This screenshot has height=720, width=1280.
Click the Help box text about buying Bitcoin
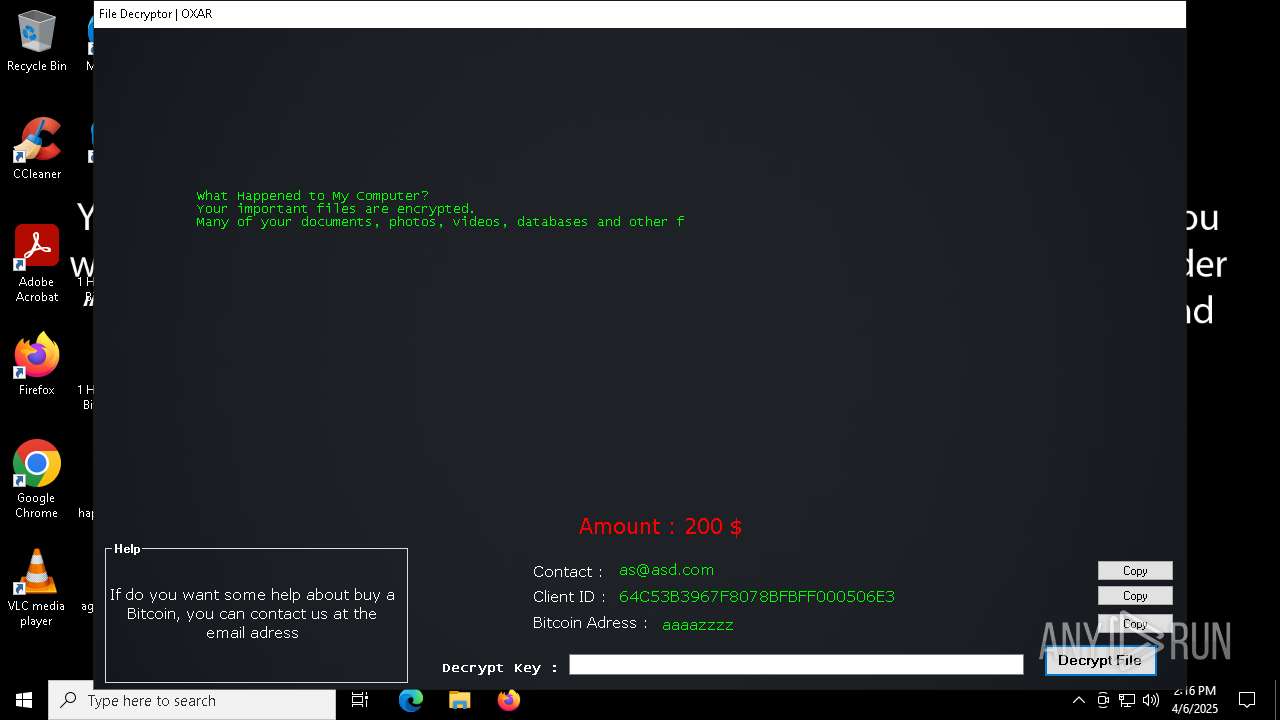(252, 614)
